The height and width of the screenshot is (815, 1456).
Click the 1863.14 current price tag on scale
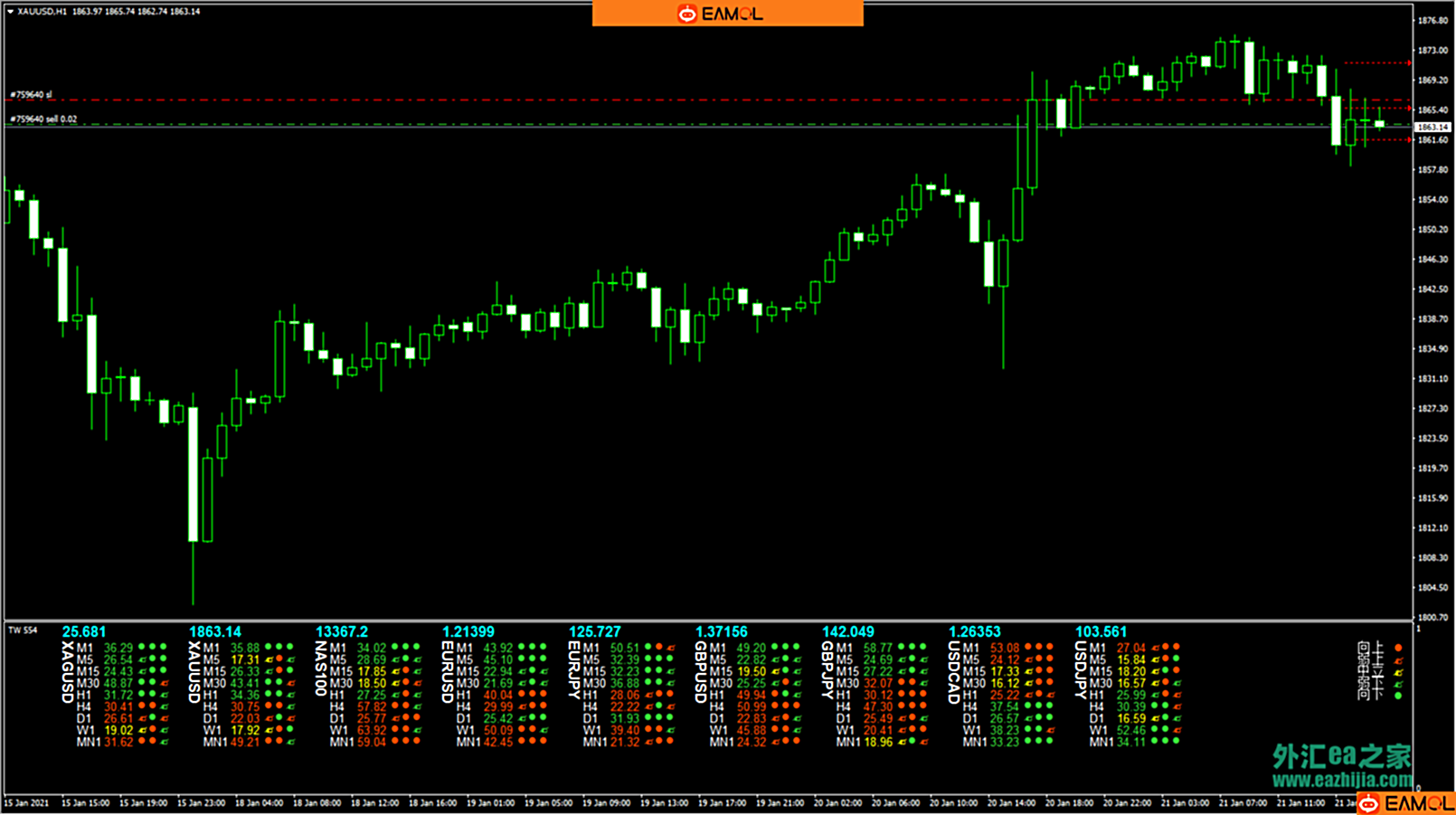1432,127
